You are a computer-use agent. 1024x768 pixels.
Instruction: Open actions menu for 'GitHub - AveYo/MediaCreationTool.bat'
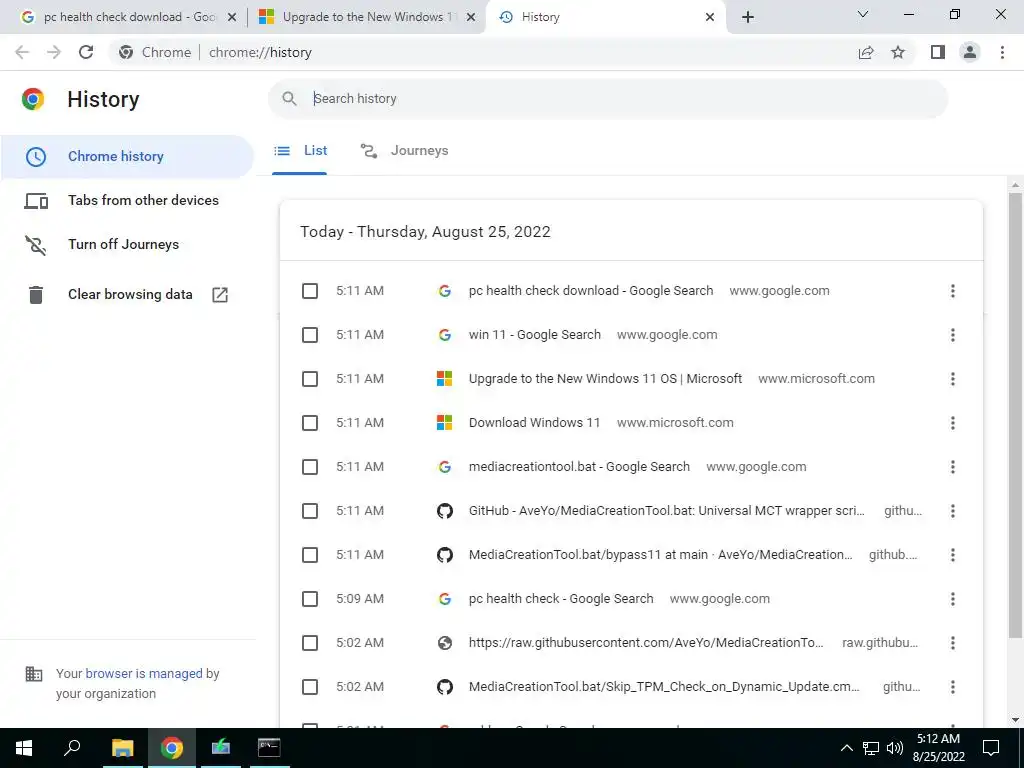953,511
